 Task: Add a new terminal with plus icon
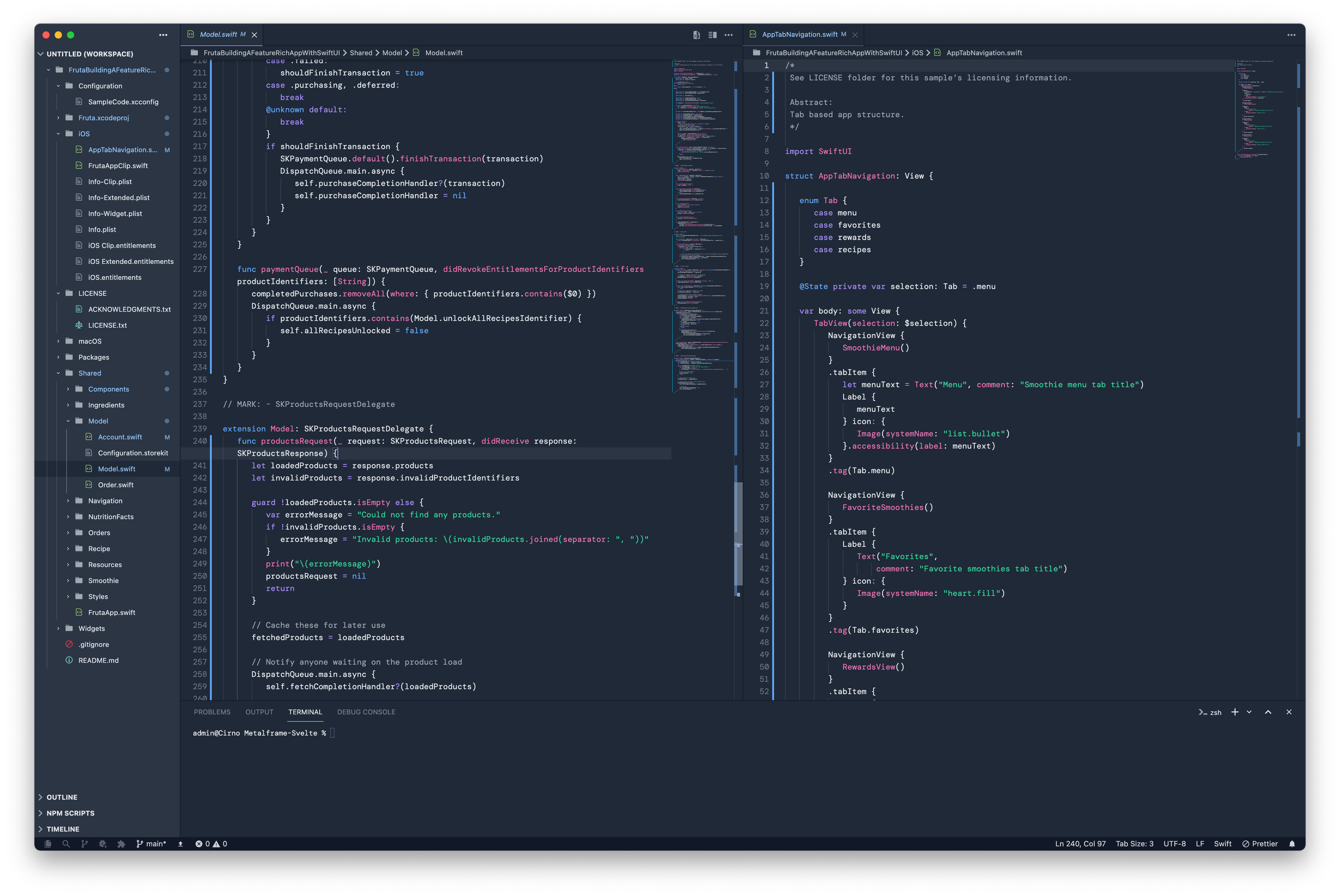[1235, 712]
